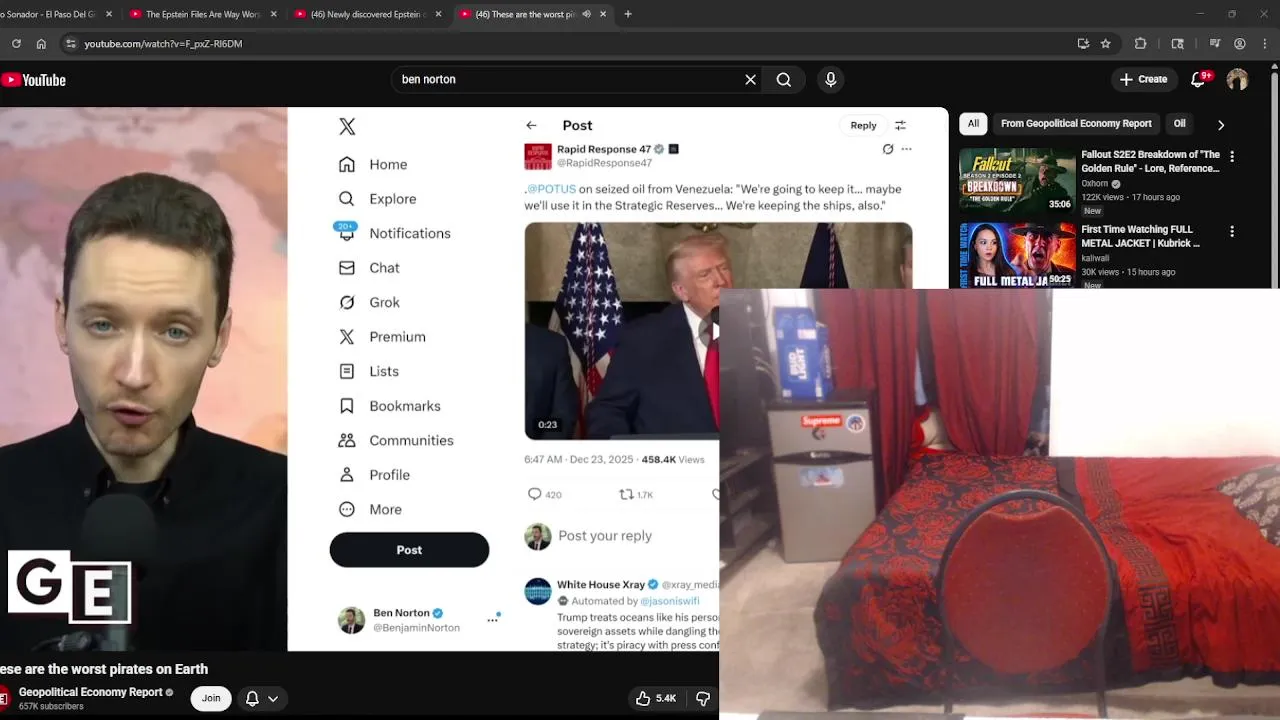
Task: Open YouTube notifications bell with 9+ badge
Action: point(1199,79)
